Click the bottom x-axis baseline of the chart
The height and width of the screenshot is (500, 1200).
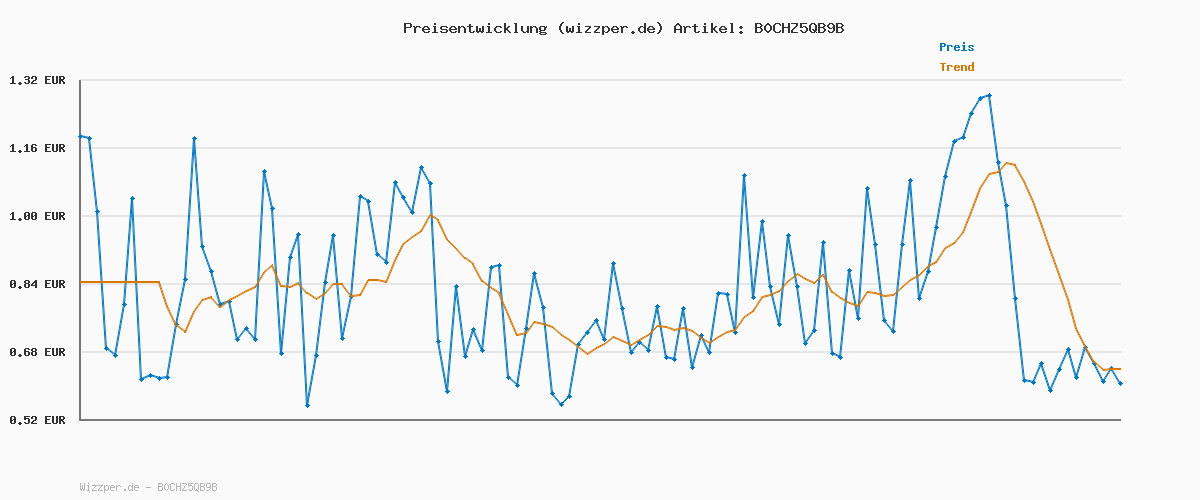click(600, 420)
